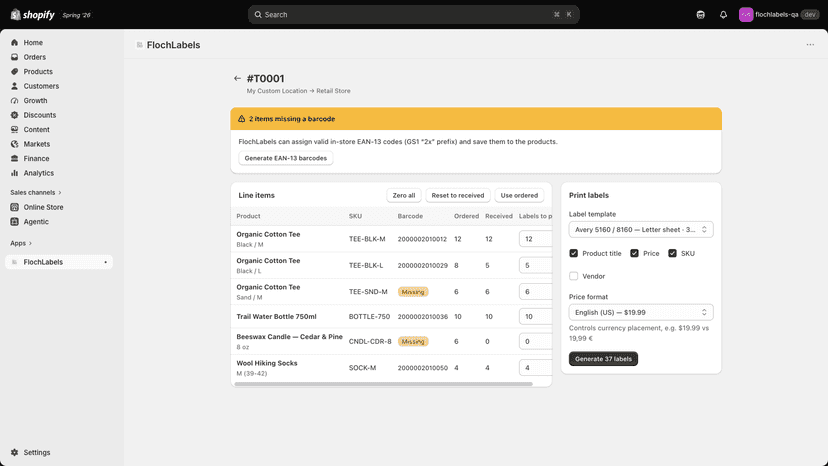Toggle the Price checkbox
The height and width of the screenshot is (466, 828).
tap(634, 253)
